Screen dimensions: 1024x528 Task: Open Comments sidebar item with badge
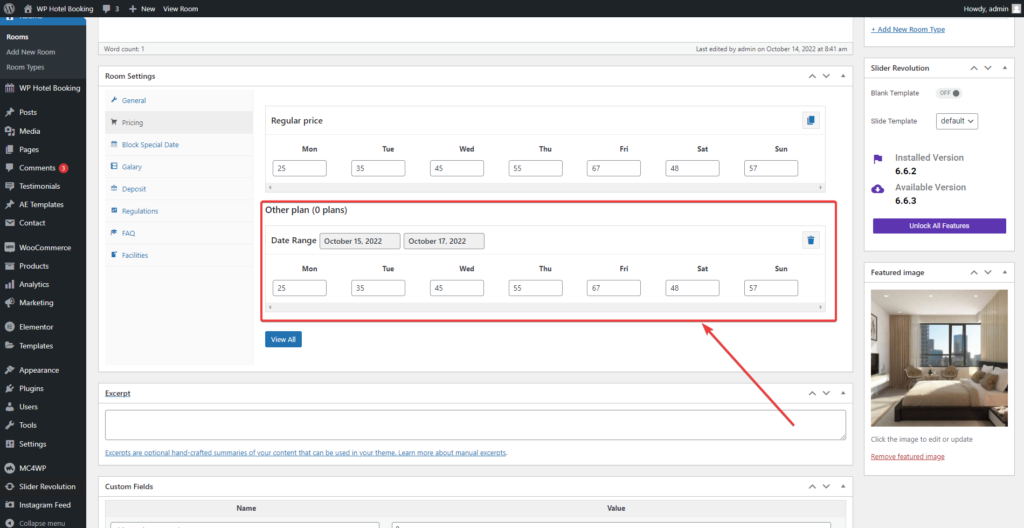click(42, 168)
